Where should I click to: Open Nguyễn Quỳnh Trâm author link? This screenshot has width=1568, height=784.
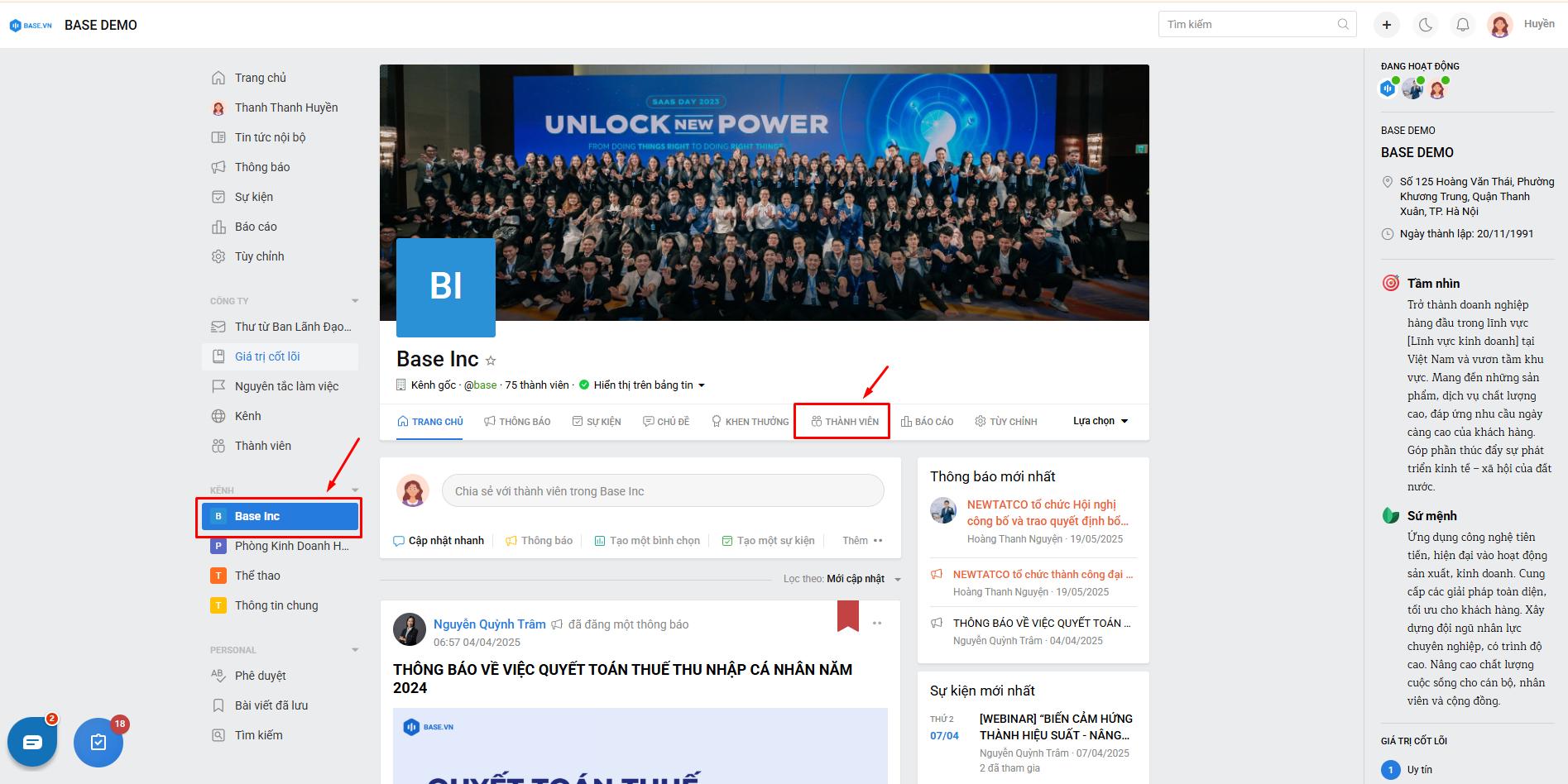pos(490,624)
